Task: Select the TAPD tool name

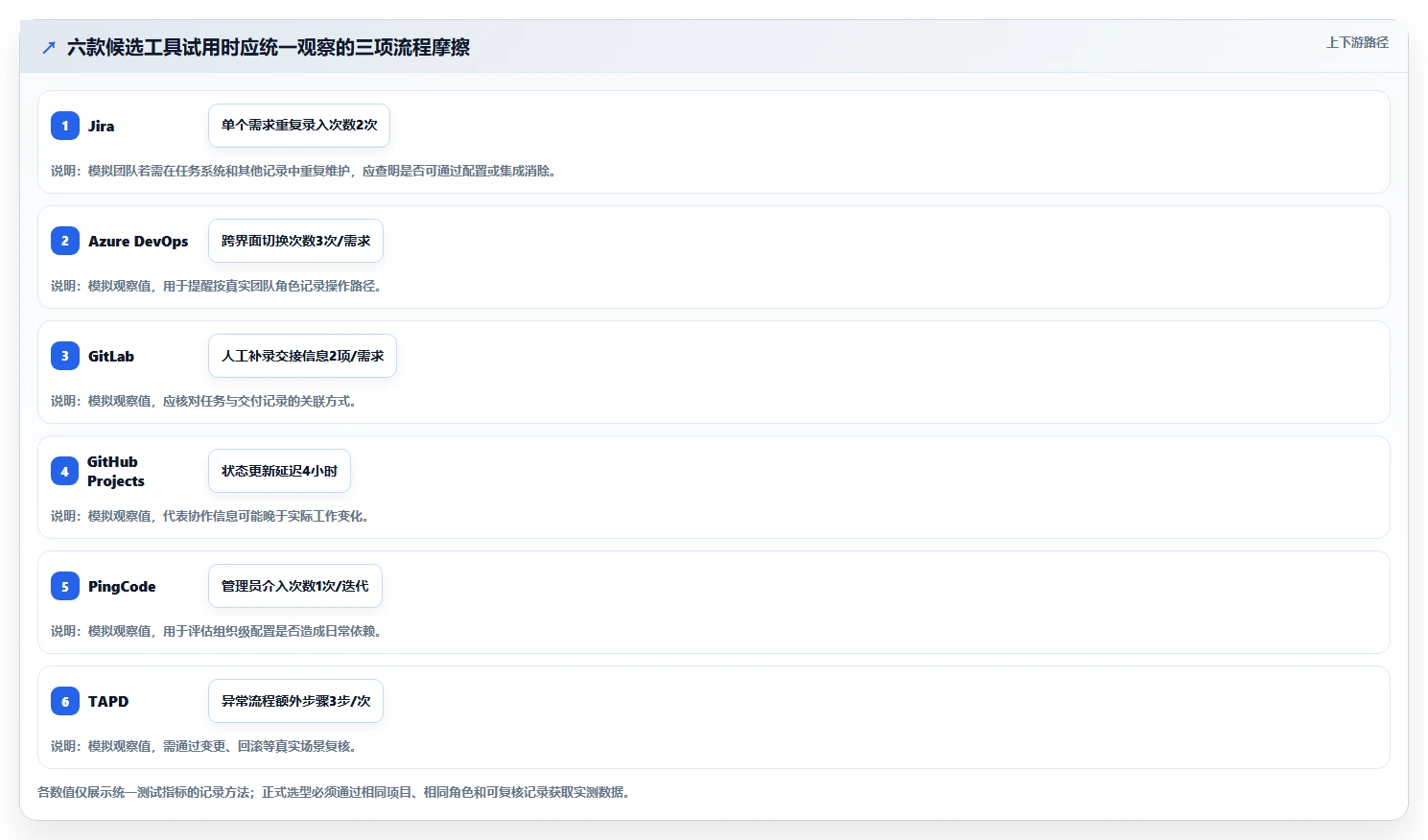Action: click(108, 701)
